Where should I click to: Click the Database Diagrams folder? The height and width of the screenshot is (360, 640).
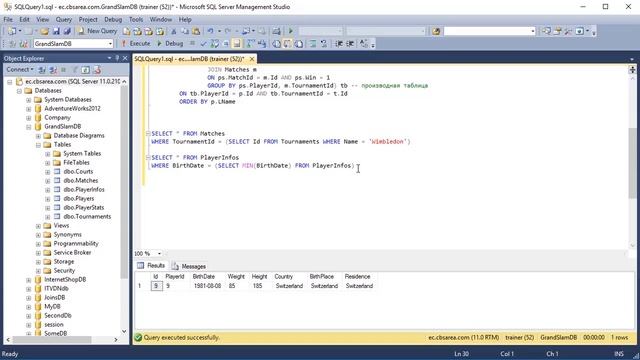(x=79, y=136)
